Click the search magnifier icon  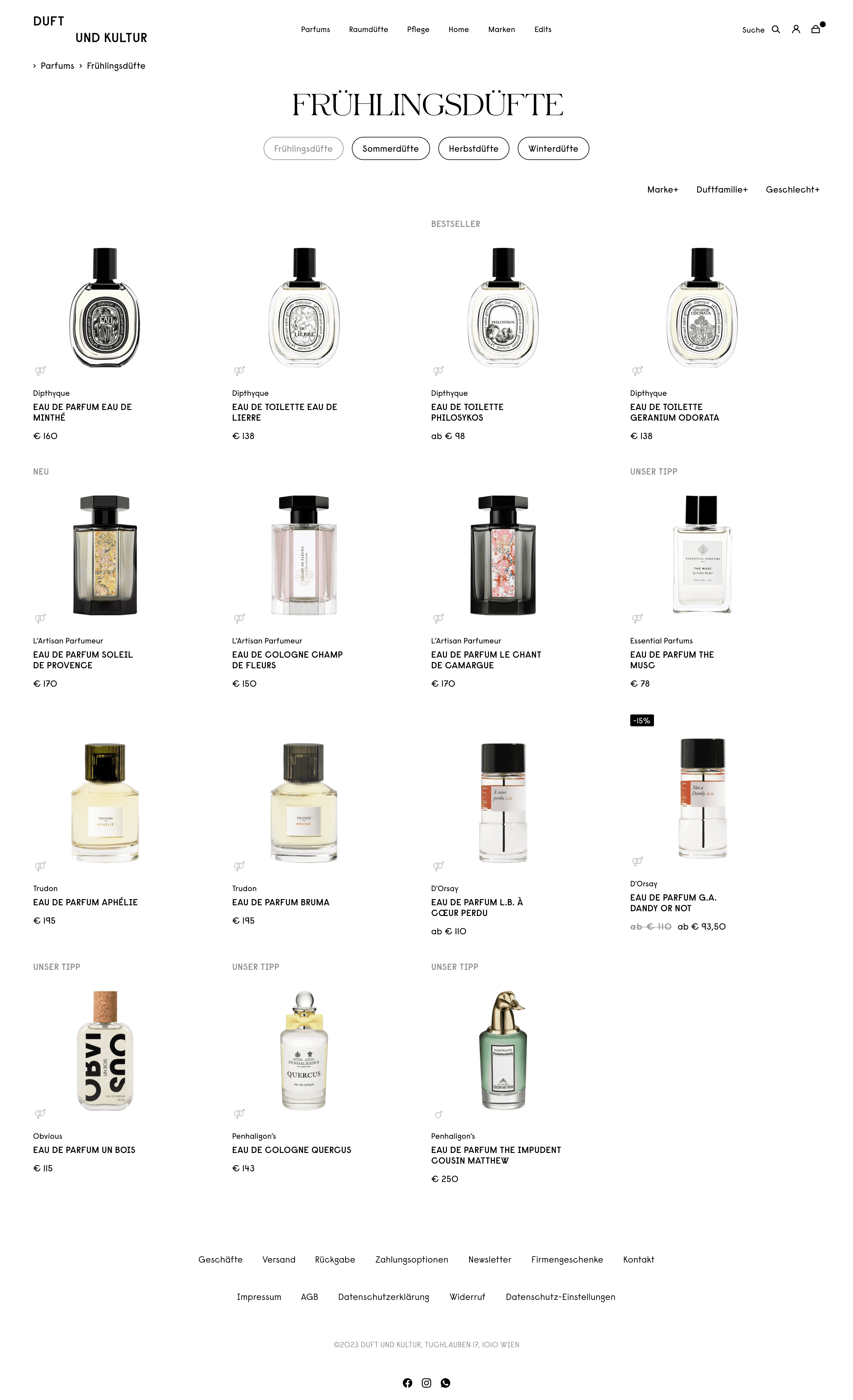tap(775, 30)
